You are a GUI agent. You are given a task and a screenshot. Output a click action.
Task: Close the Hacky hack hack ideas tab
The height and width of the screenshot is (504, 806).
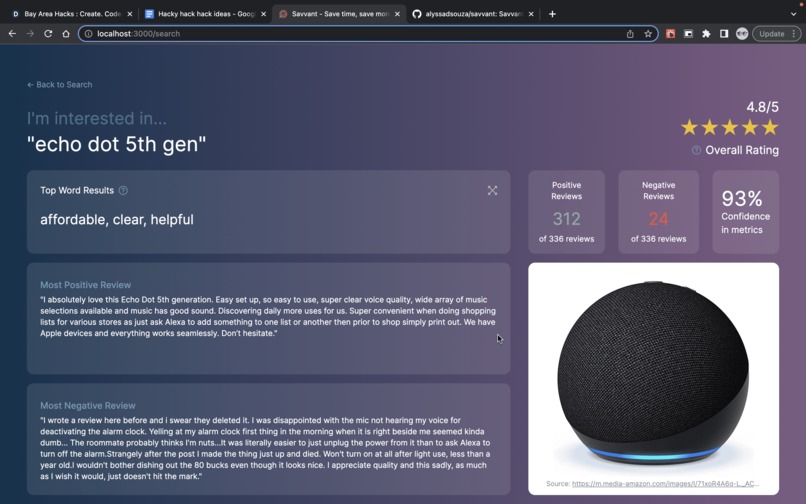pyautogui.click(x=263, y=14)
